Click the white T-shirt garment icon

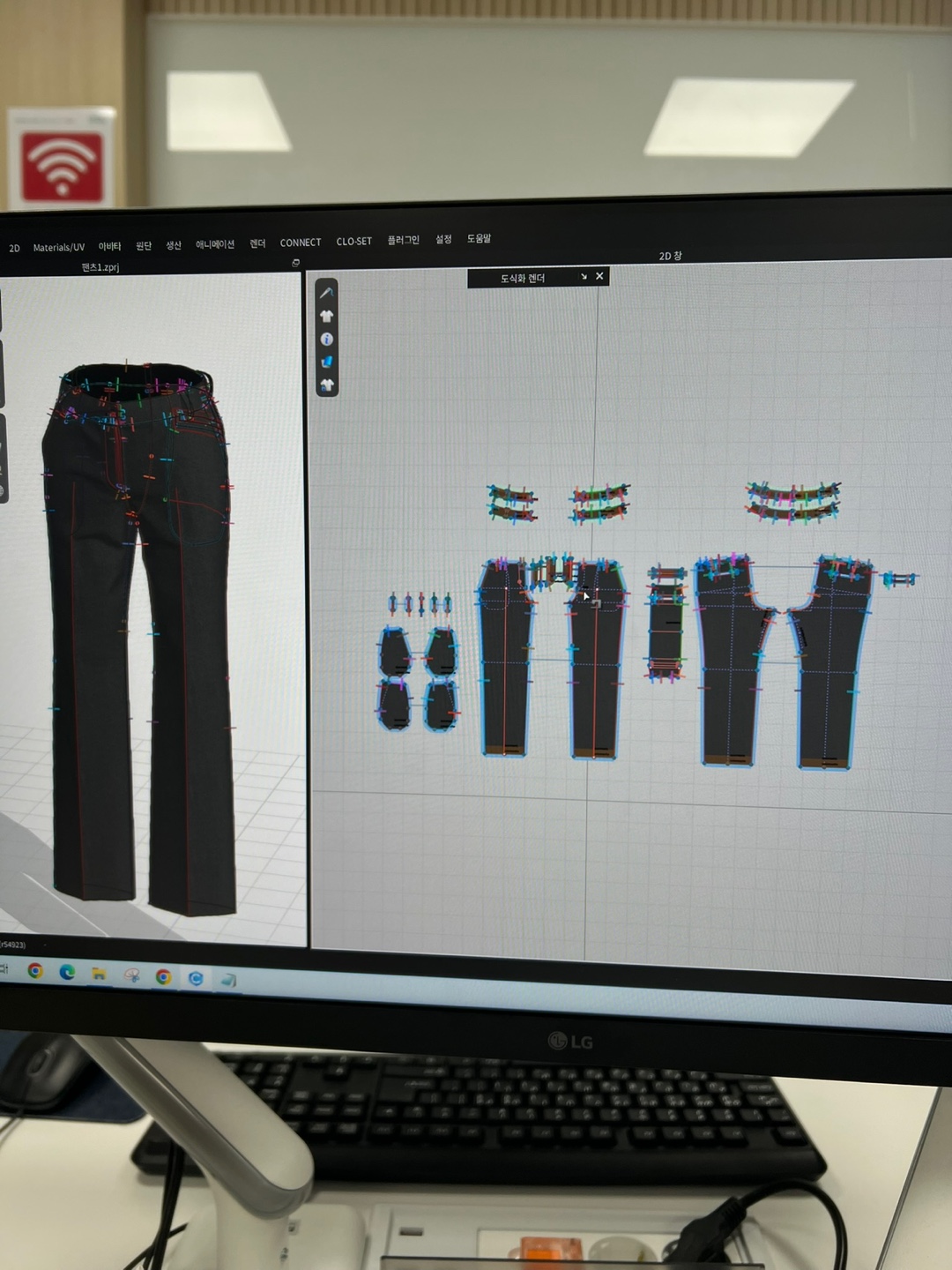pyautogui.click(x=326, y=316)
